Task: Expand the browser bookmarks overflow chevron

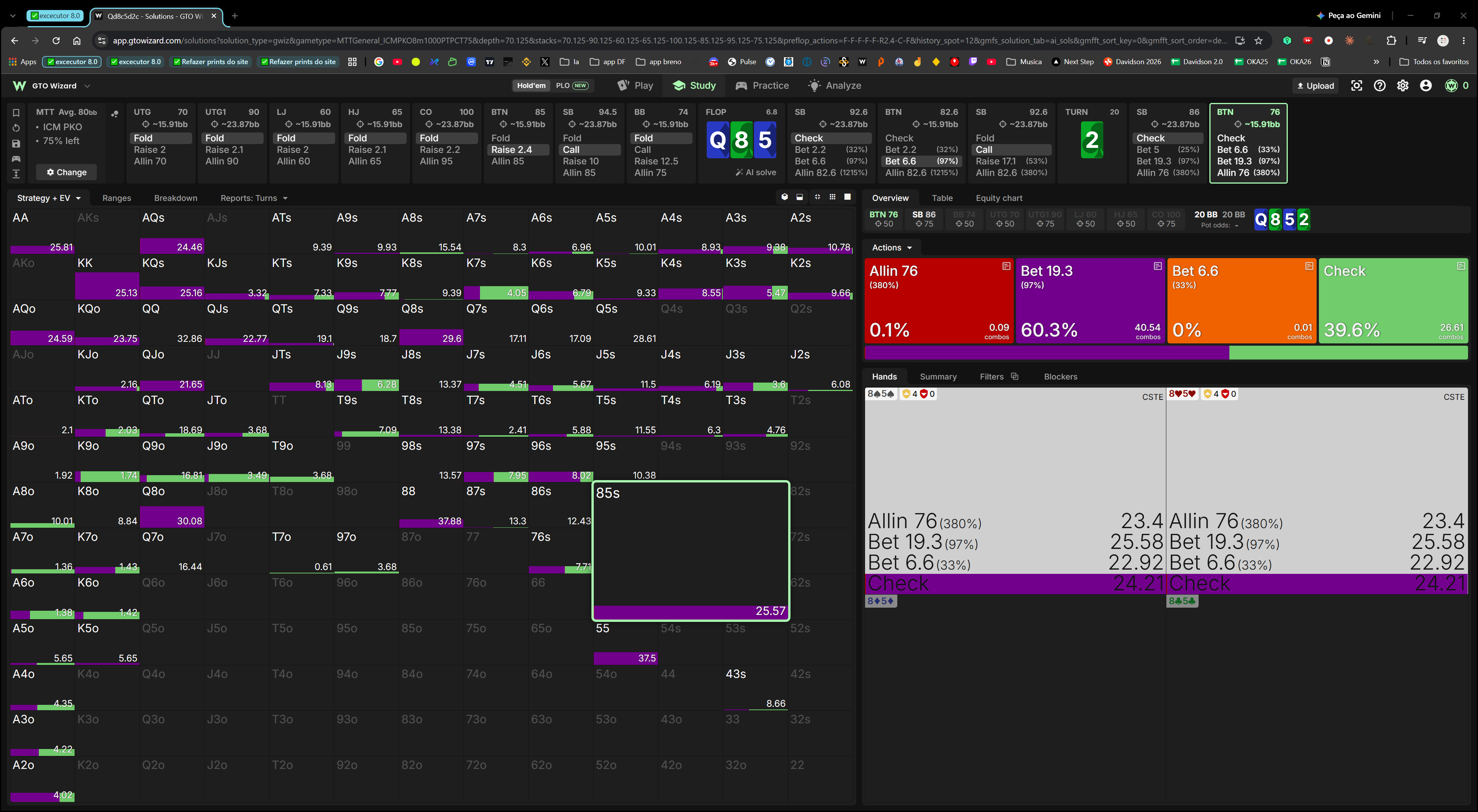Action: [1376, 61]
